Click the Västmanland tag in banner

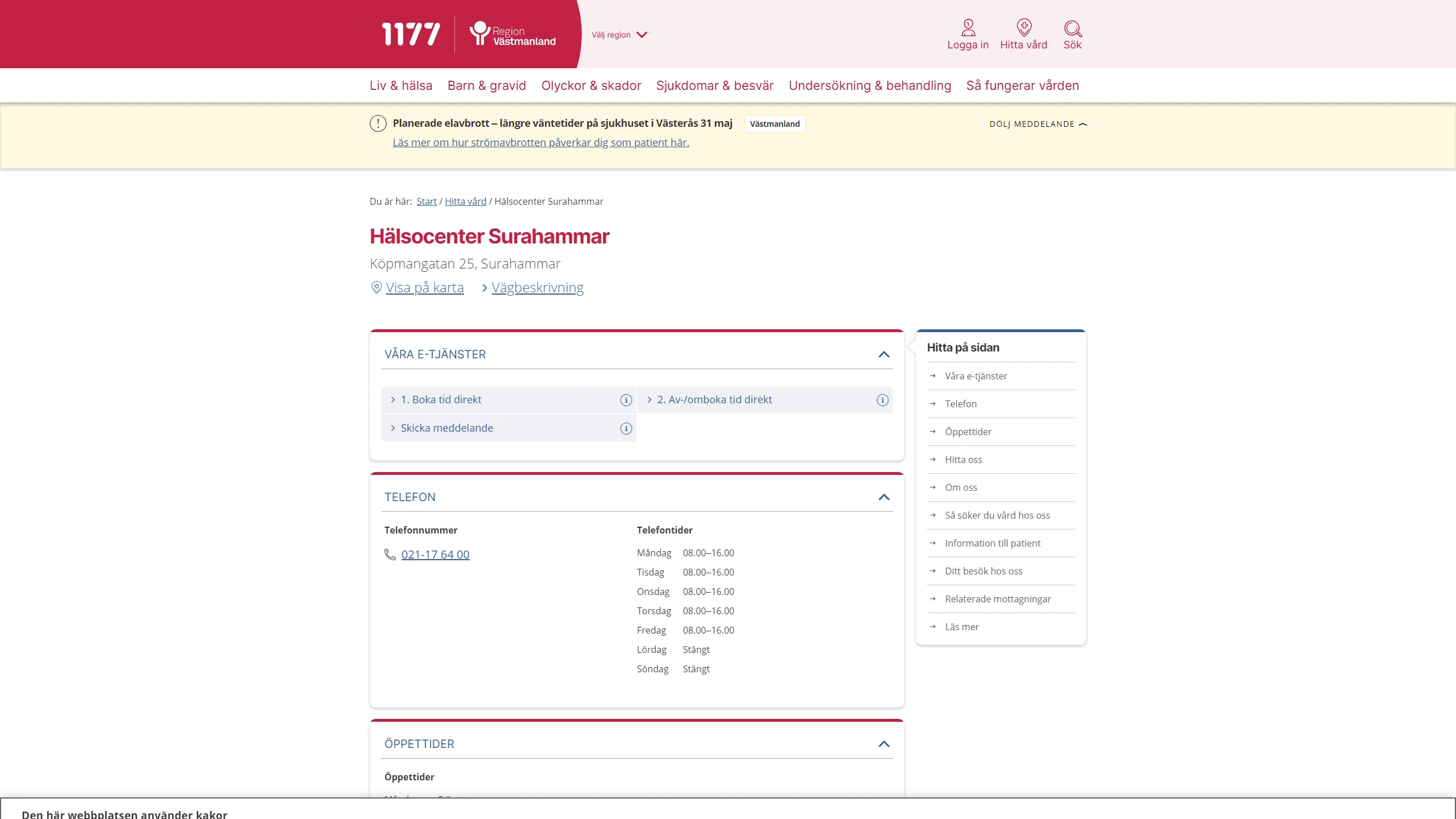[775, 124]
